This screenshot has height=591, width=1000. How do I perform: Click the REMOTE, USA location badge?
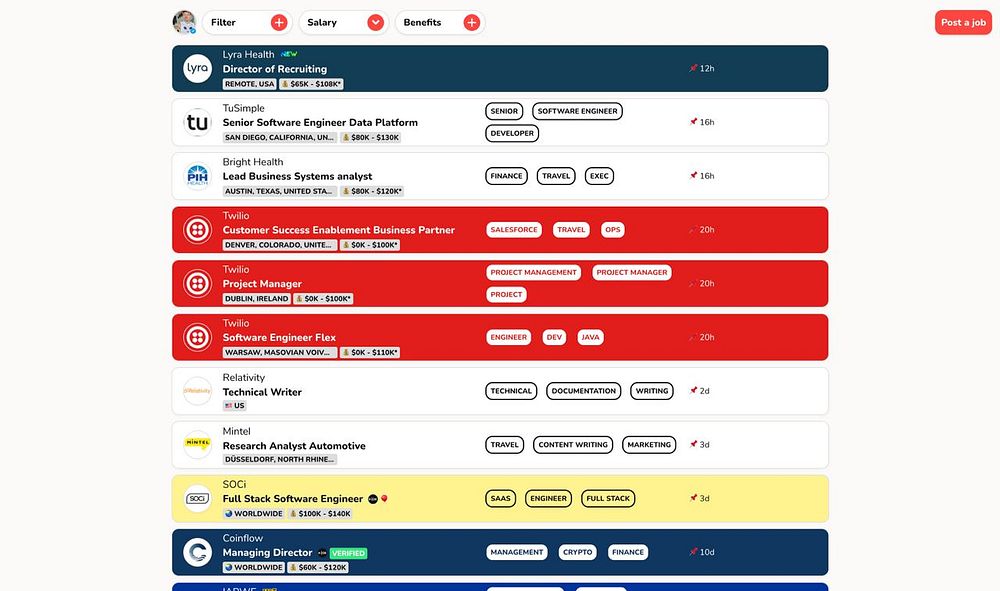click(249, 84)
